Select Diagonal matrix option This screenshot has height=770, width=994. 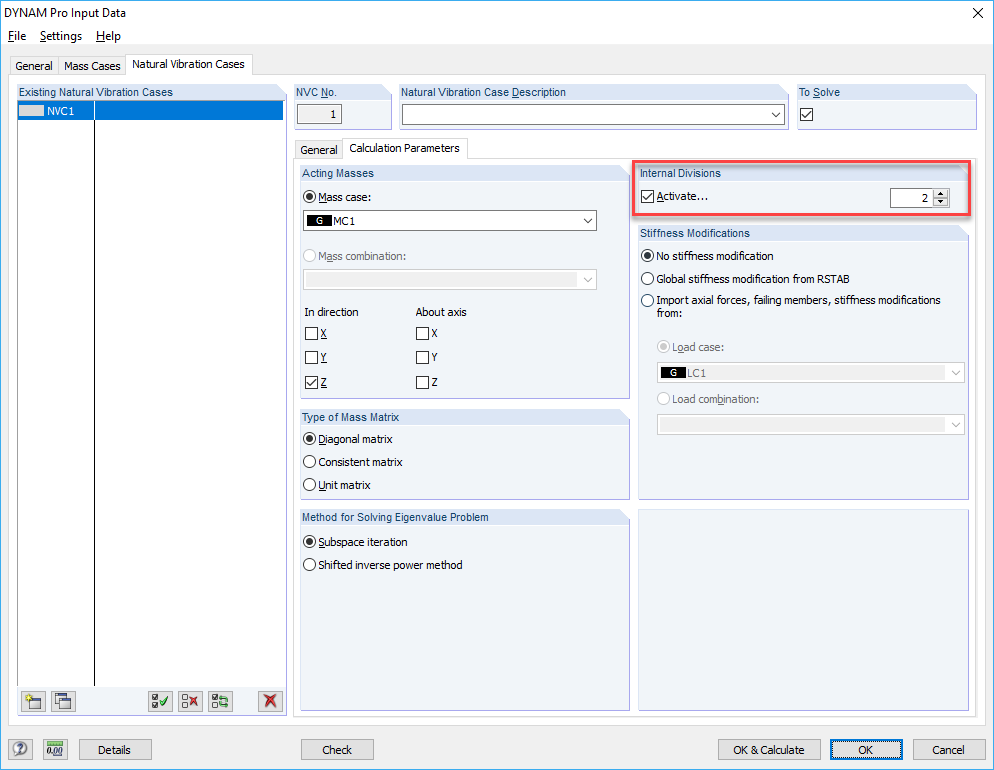309,439
